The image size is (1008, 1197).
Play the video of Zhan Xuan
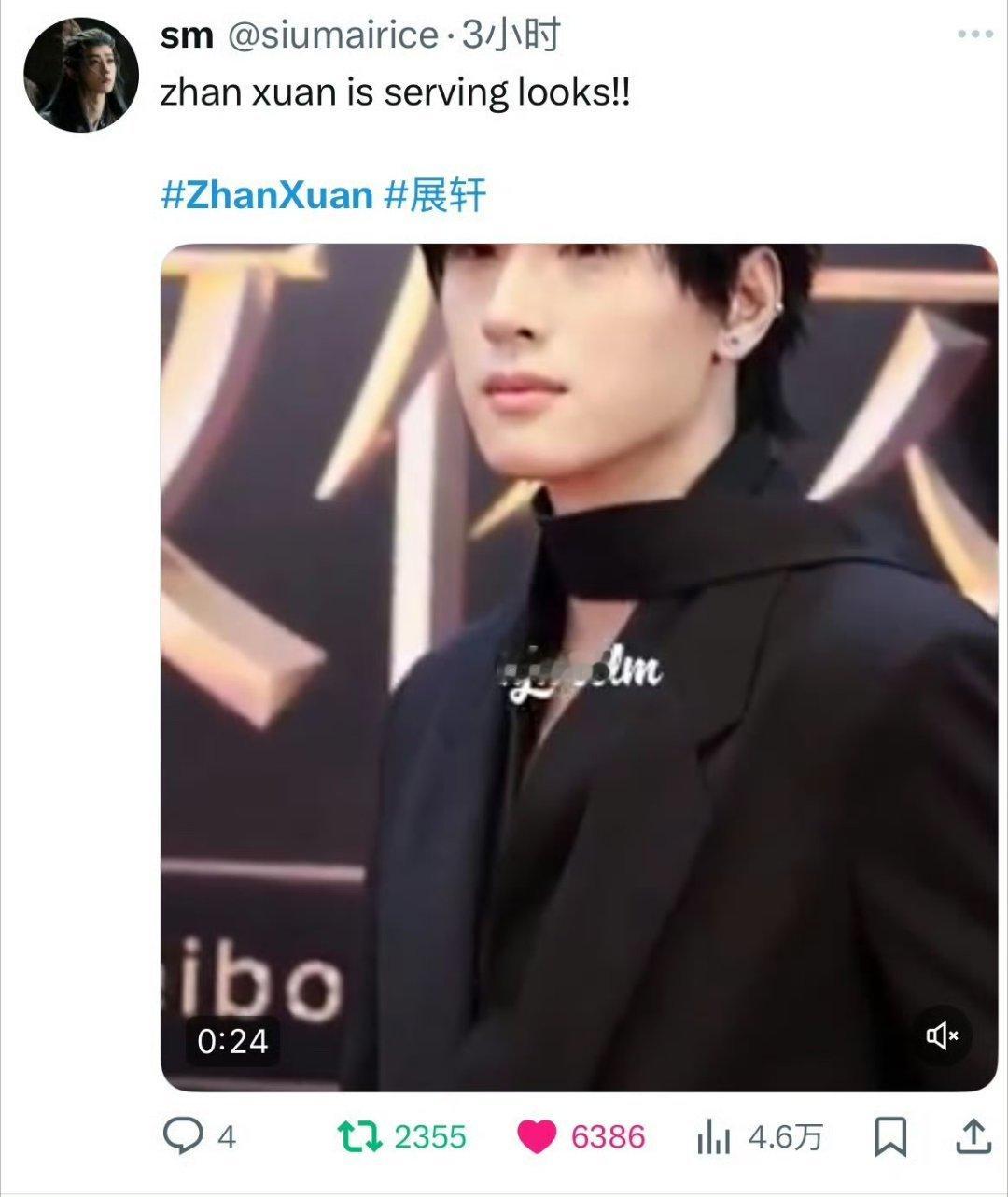[580, 667]
